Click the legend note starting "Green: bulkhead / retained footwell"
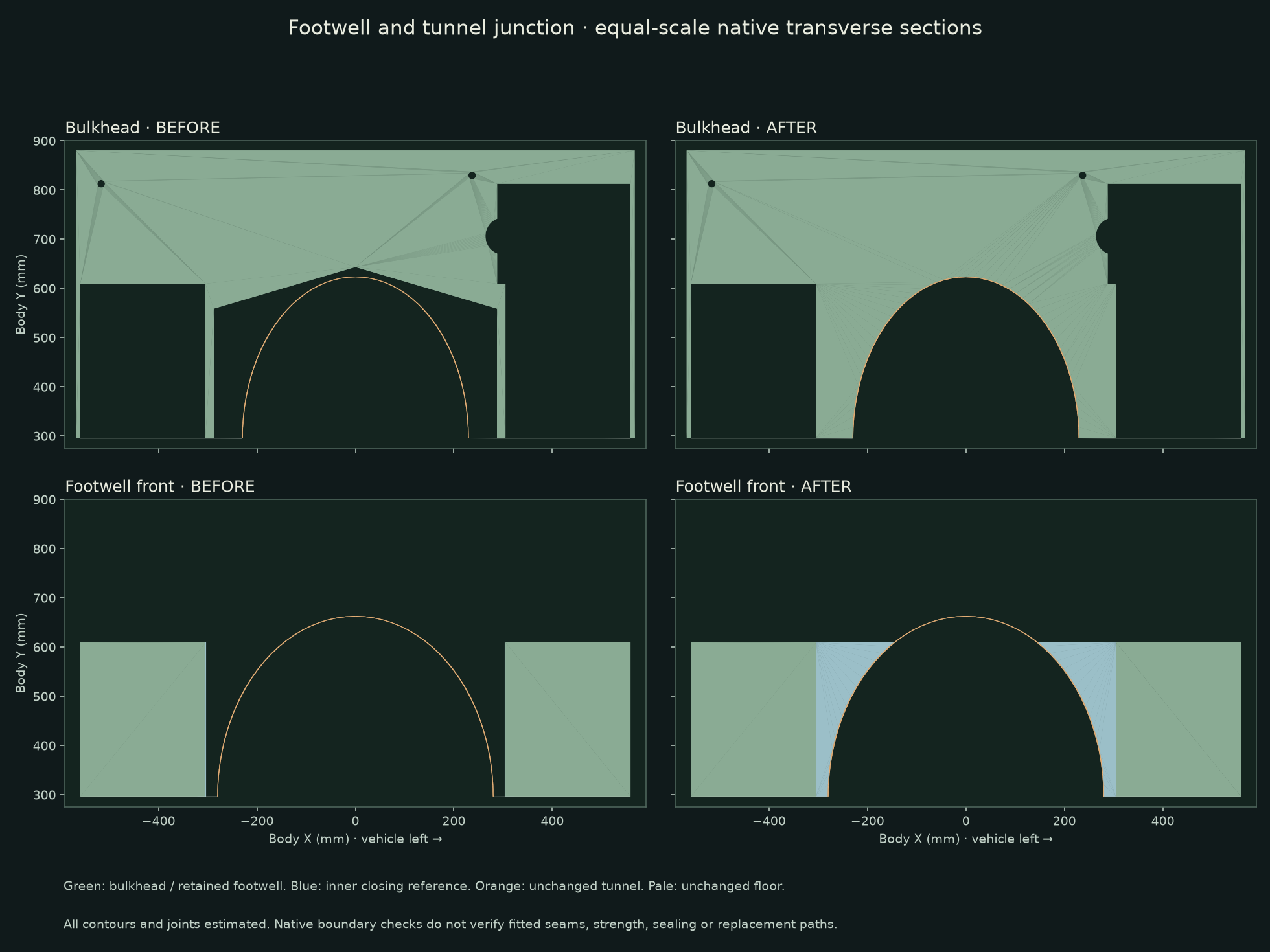Viewport: 1270px width, 952px height. [424, 886]
